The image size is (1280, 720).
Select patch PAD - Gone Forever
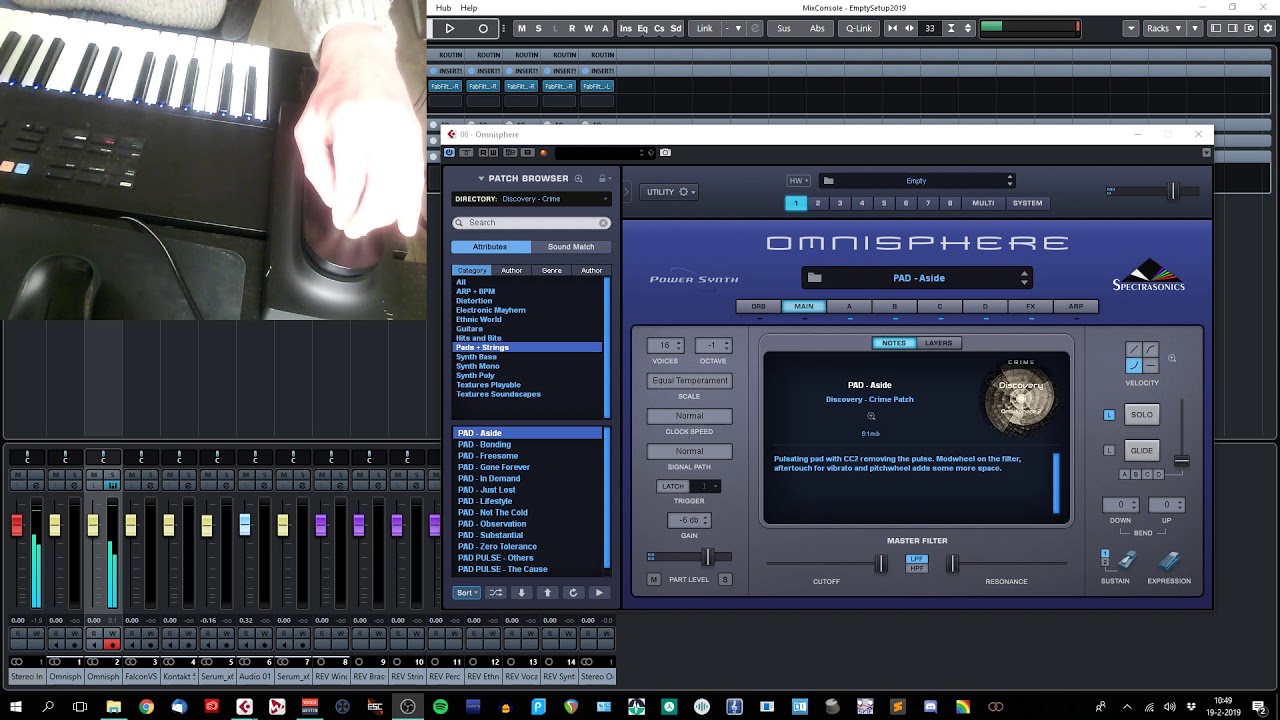point(494,467)
